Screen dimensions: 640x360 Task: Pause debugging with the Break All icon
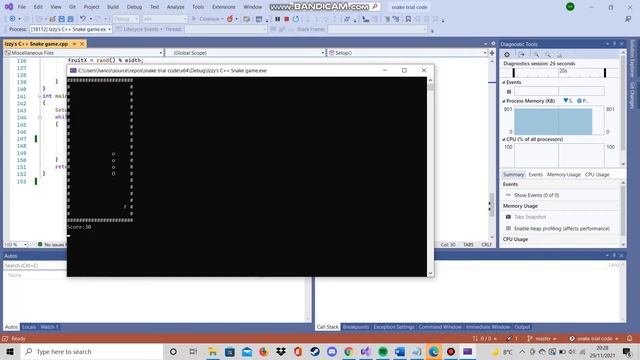tap(278, 19)
